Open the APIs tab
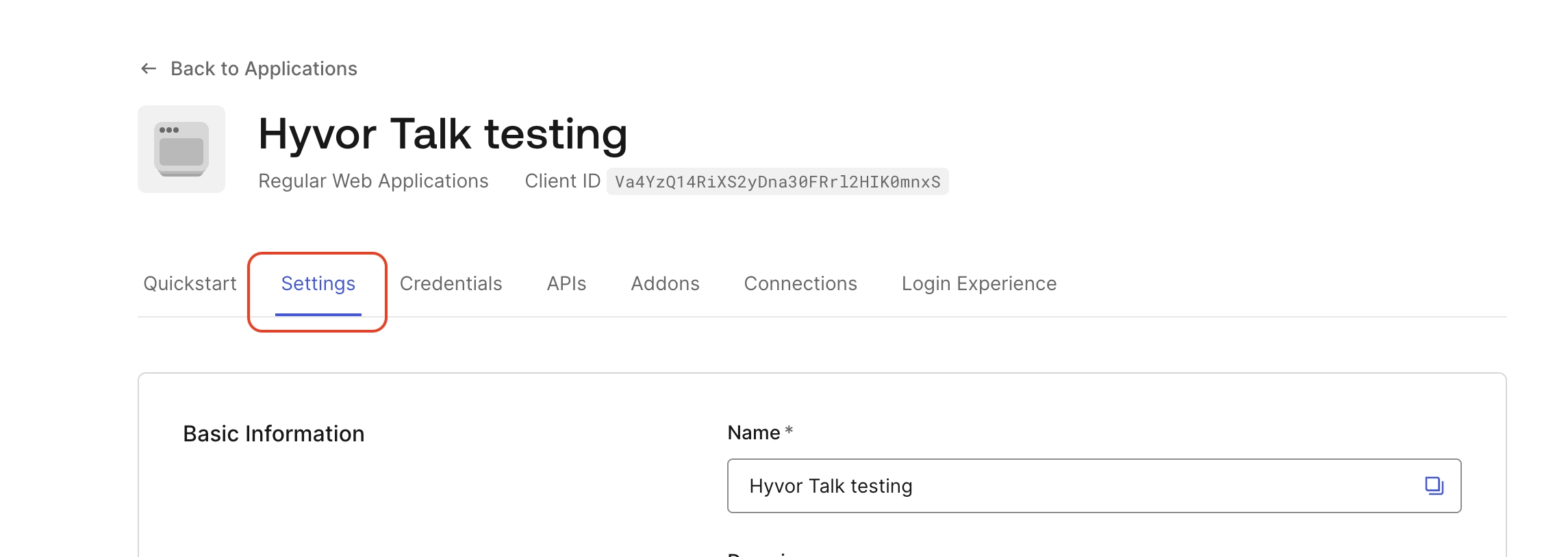The height and width of the screenshot is (557, 1568). 566,283
